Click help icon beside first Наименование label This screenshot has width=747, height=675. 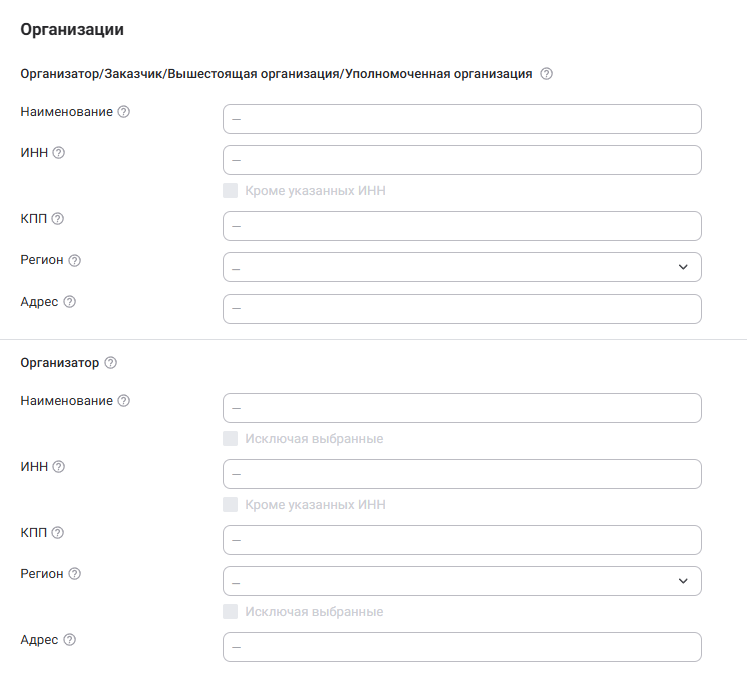pyautogui.click(x=124, y=112)
